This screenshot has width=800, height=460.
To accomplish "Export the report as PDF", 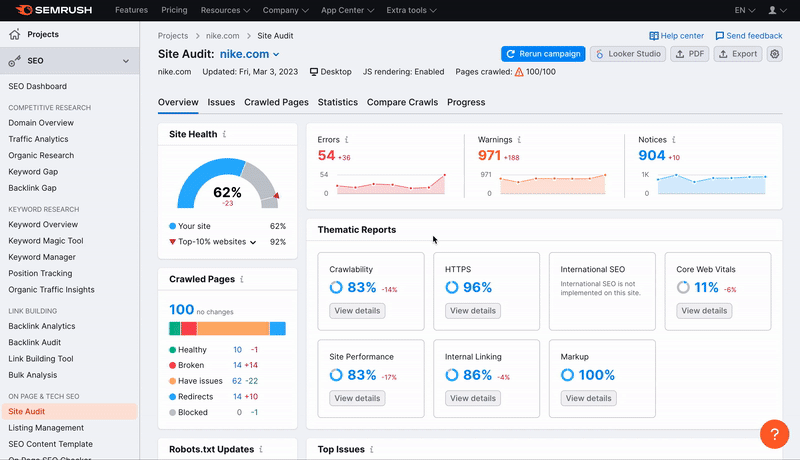I will point(689,54).
